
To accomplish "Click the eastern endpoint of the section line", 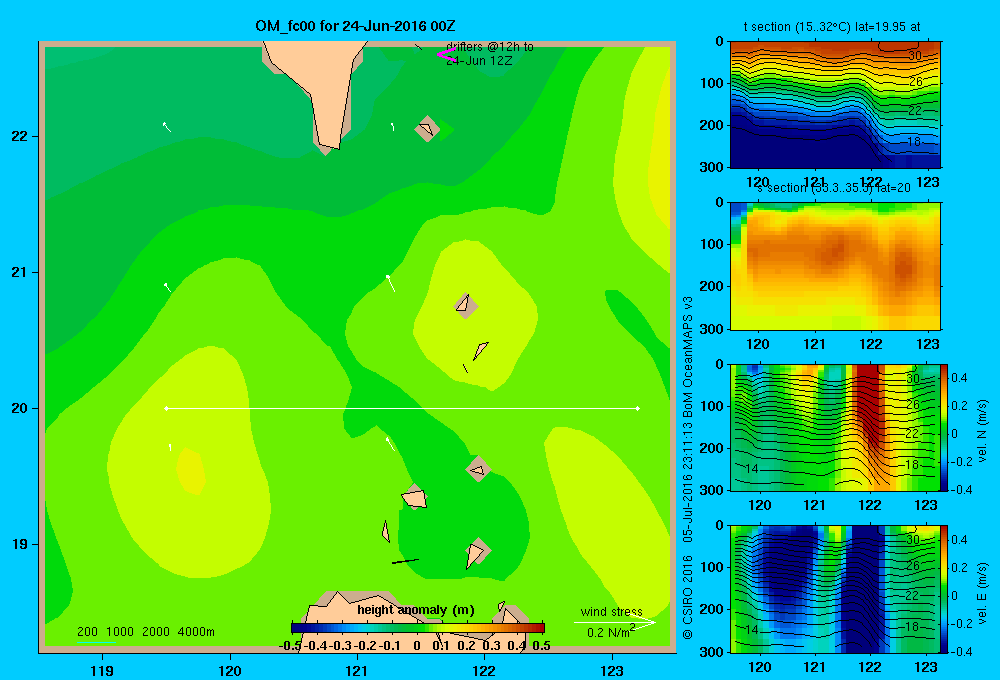I will [638, 408].
